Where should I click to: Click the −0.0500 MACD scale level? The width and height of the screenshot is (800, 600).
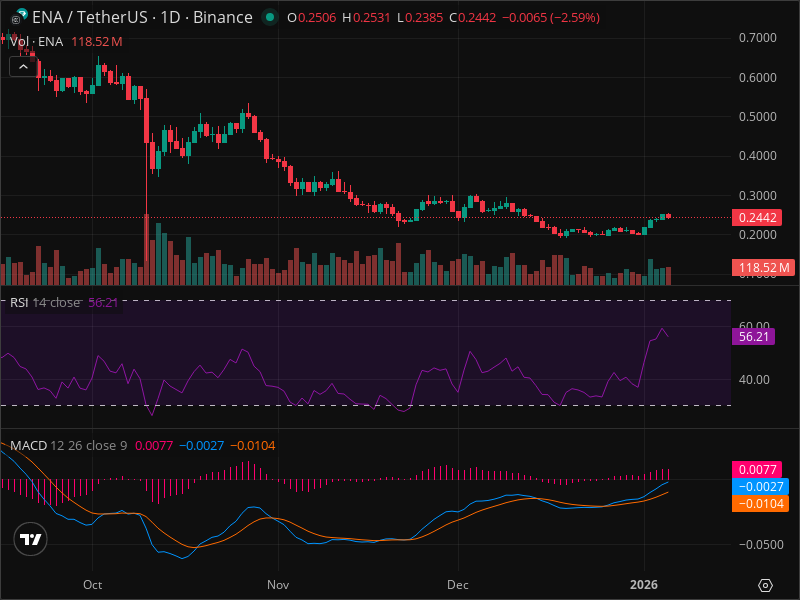pyautogui.click(x=761, y=545)
